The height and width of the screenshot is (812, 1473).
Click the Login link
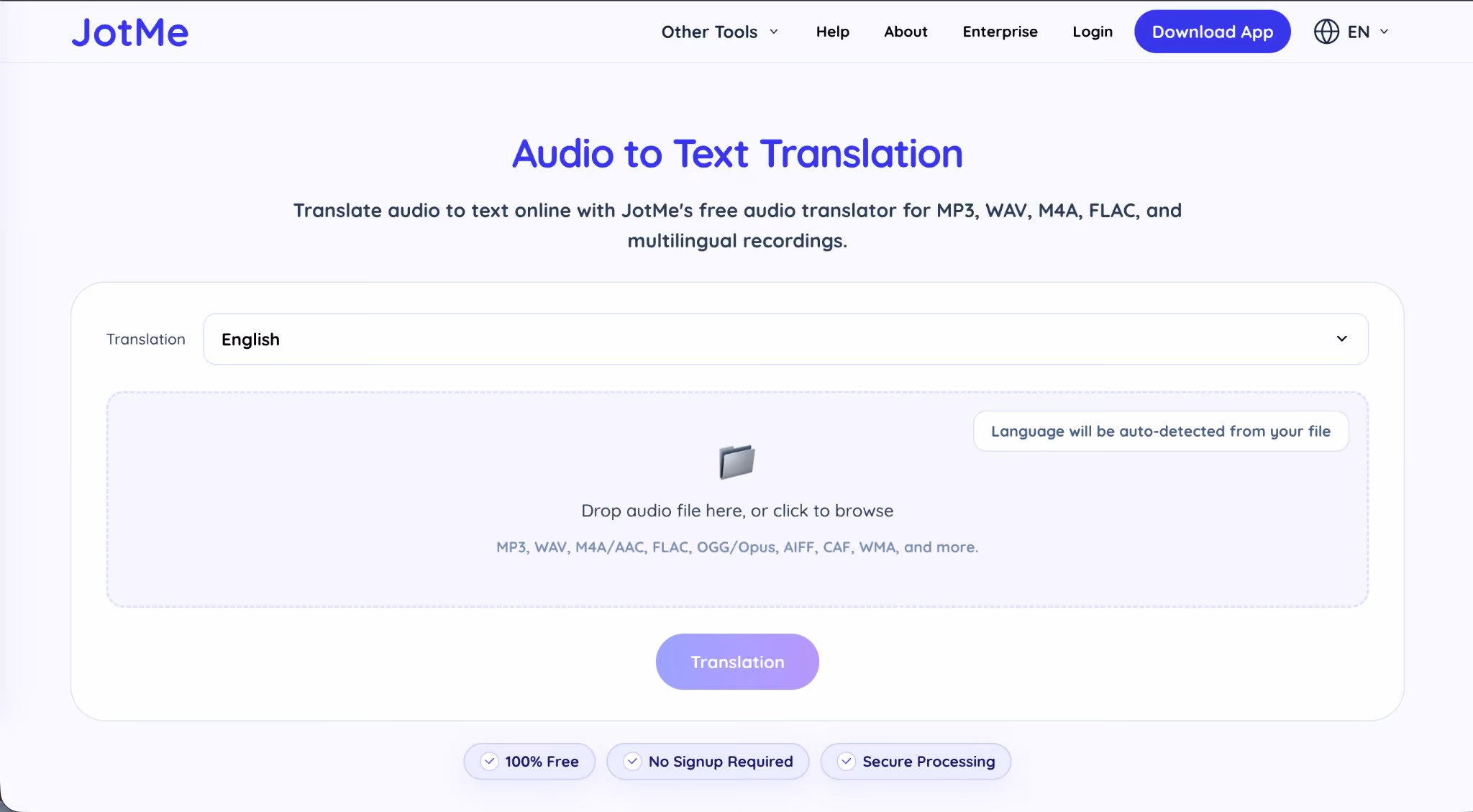coord(1093,32)
